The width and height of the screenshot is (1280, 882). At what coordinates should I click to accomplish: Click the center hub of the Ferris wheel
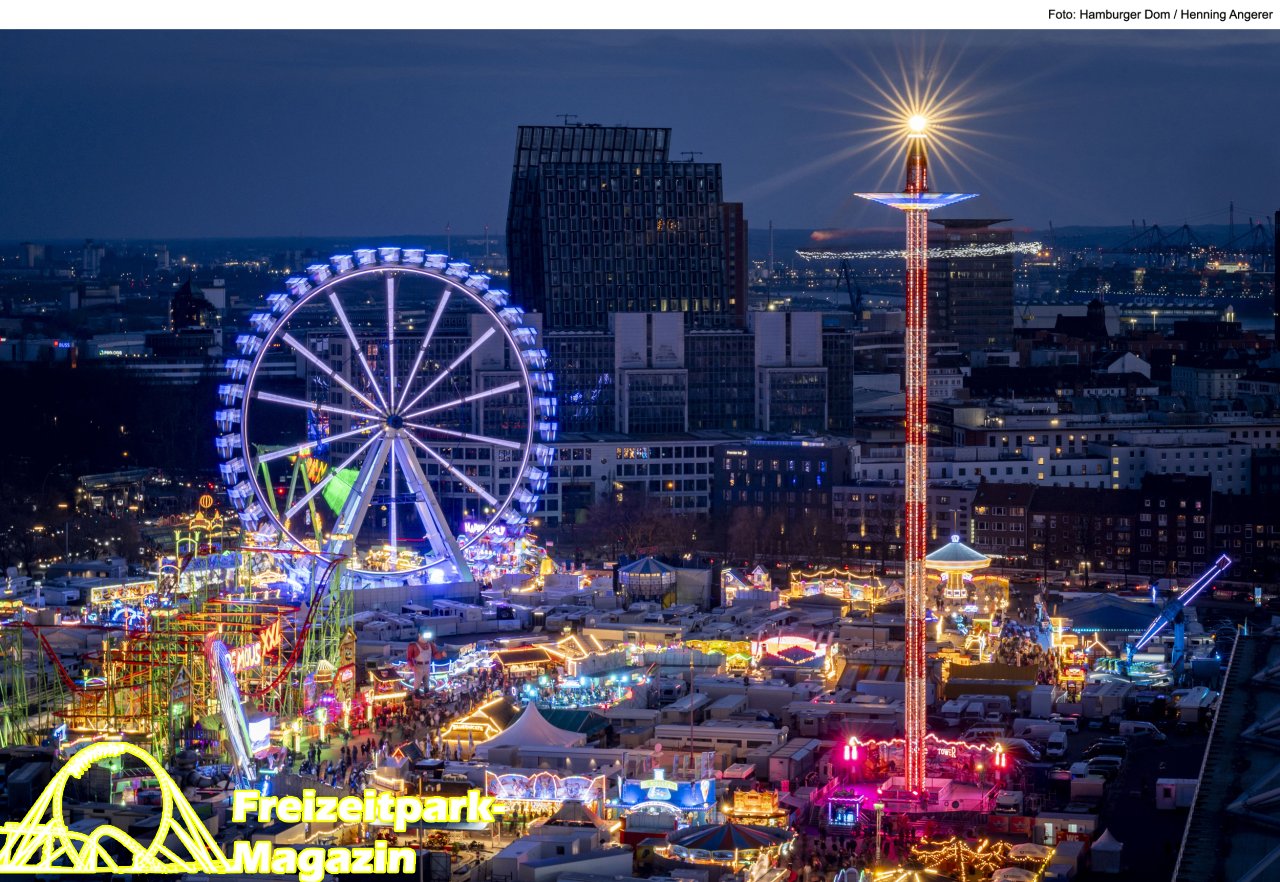[390, 418]
